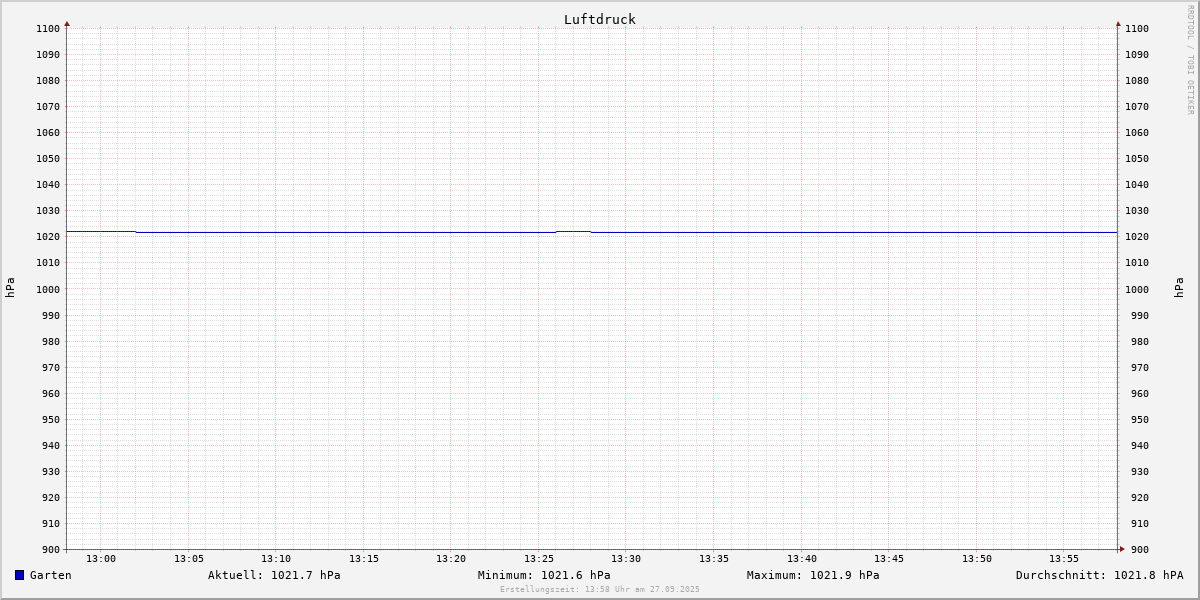Screen dimensions: 1200x600
Task: Click the 13:30 time tick label
Action: pyautogui.click(x=626, y=559)
